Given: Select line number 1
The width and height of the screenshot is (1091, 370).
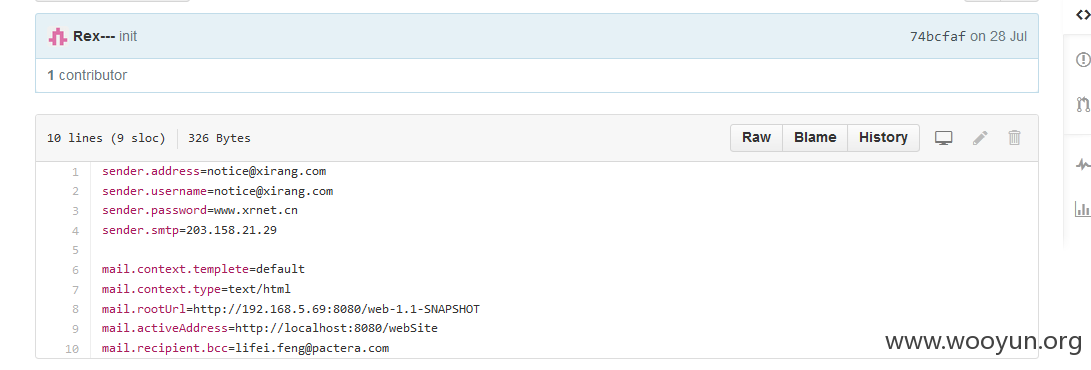Looking at the screenshot, I should 75,172.
